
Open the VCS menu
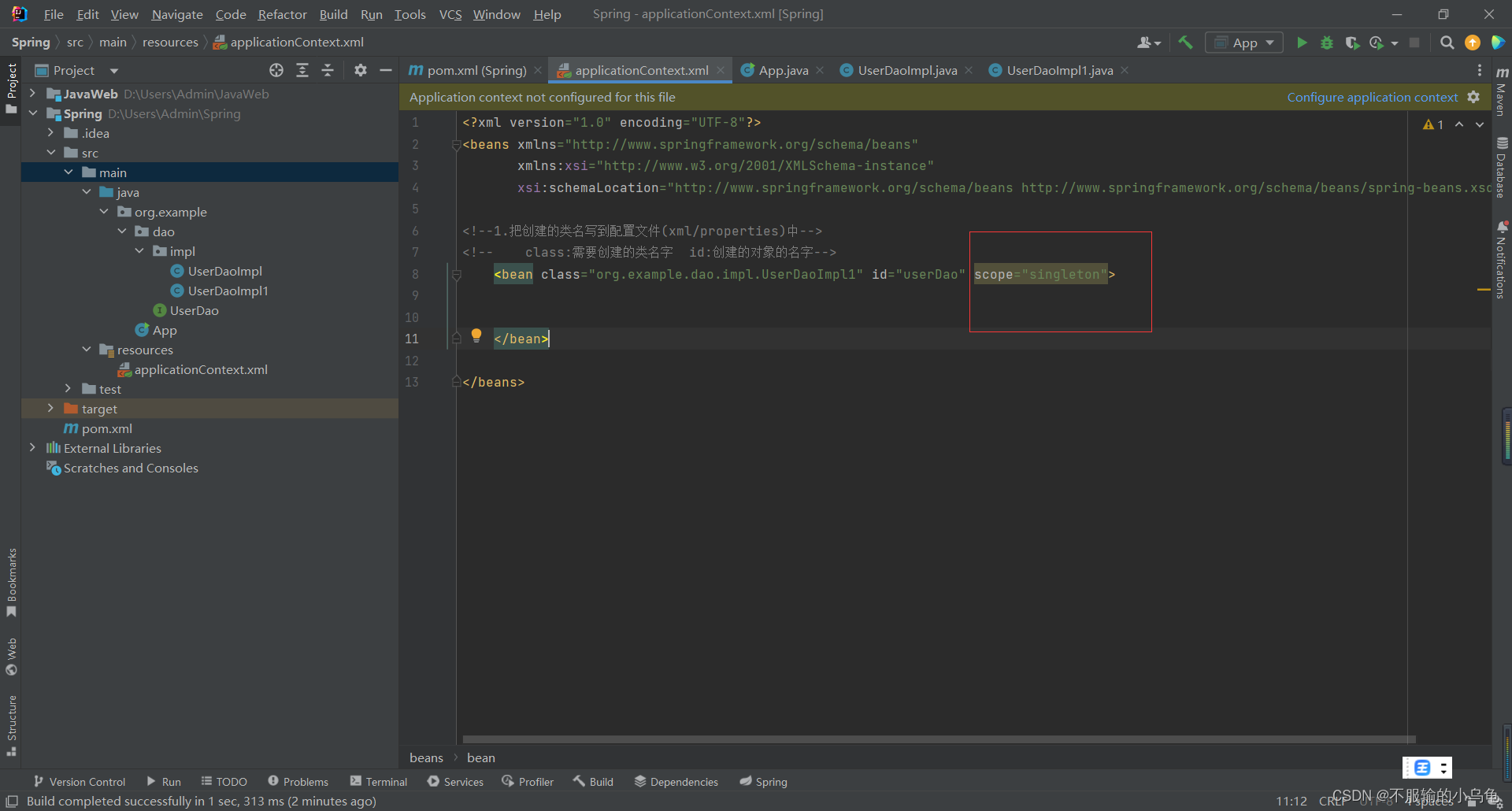click(x=450, y=14)
